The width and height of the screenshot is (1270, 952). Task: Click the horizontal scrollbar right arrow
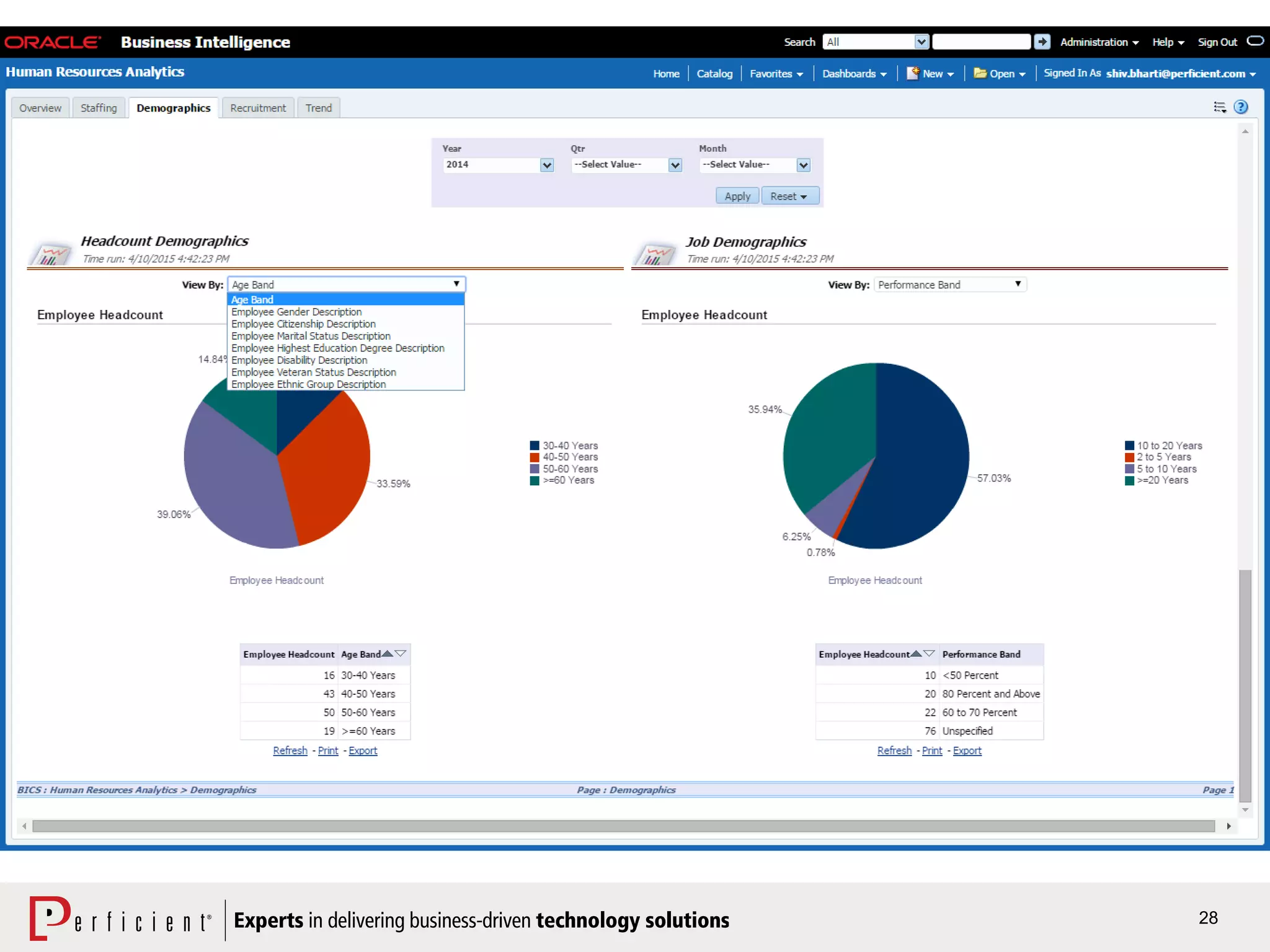[x=1228, y=826]
